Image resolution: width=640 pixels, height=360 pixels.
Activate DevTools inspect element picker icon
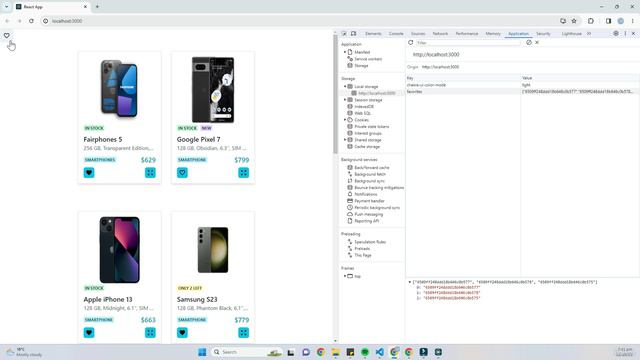coord(344,33)
